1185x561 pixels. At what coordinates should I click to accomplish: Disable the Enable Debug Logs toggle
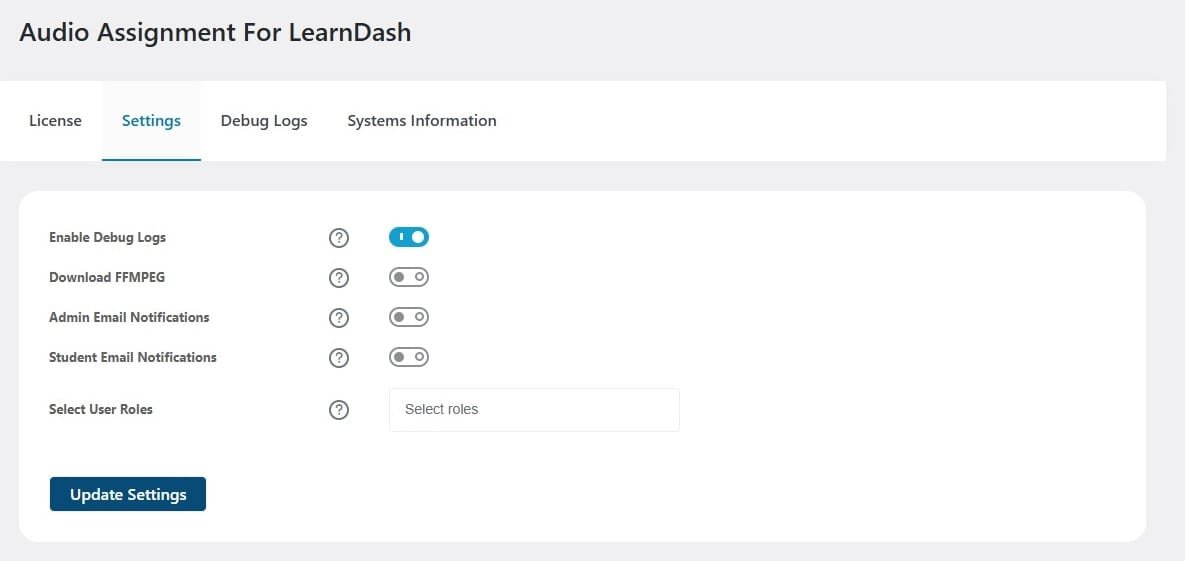click(409, 237)
